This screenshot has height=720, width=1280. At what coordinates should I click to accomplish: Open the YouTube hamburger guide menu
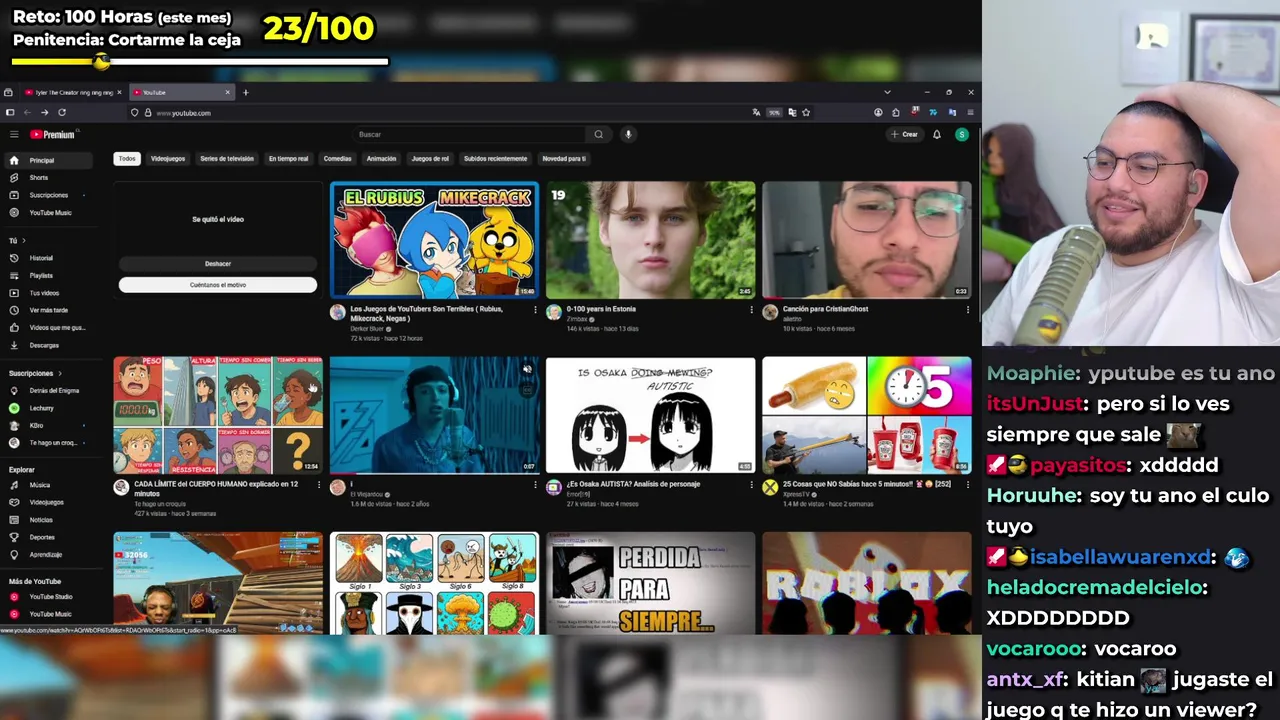pyautogui.click(x=14, y=134)
